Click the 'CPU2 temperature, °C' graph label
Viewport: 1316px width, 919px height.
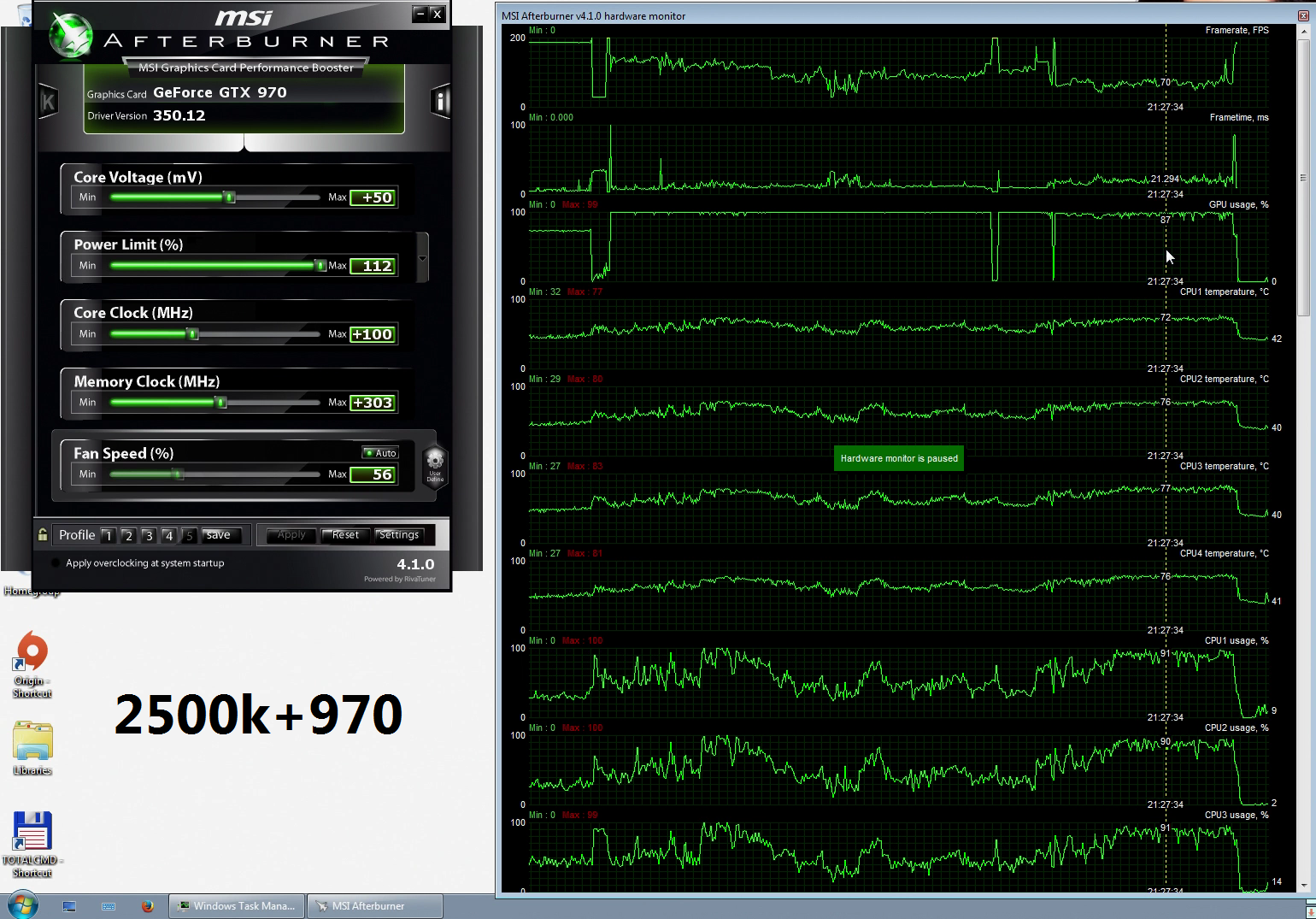pos(1225,379)
